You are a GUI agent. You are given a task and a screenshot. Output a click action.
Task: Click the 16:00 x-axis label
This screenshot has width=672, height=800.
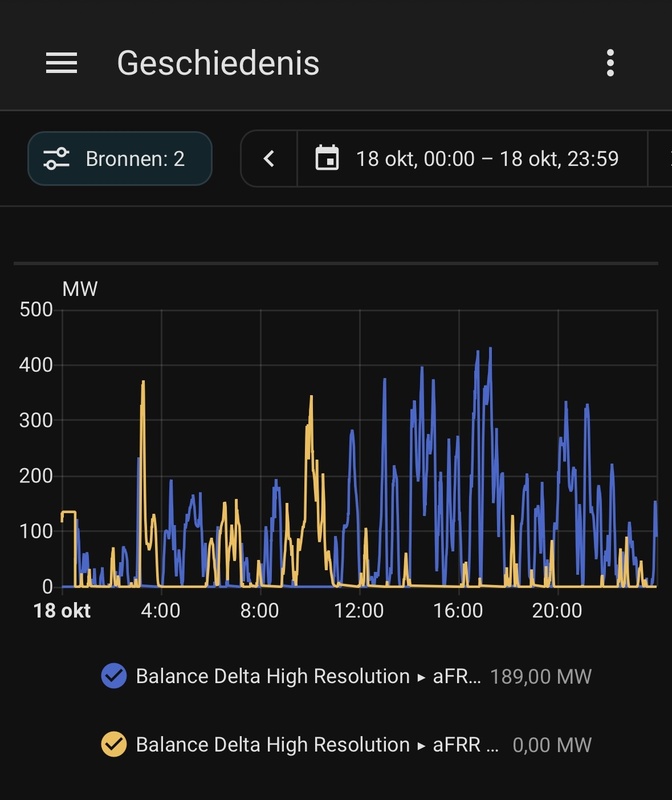tap(458, 611)
